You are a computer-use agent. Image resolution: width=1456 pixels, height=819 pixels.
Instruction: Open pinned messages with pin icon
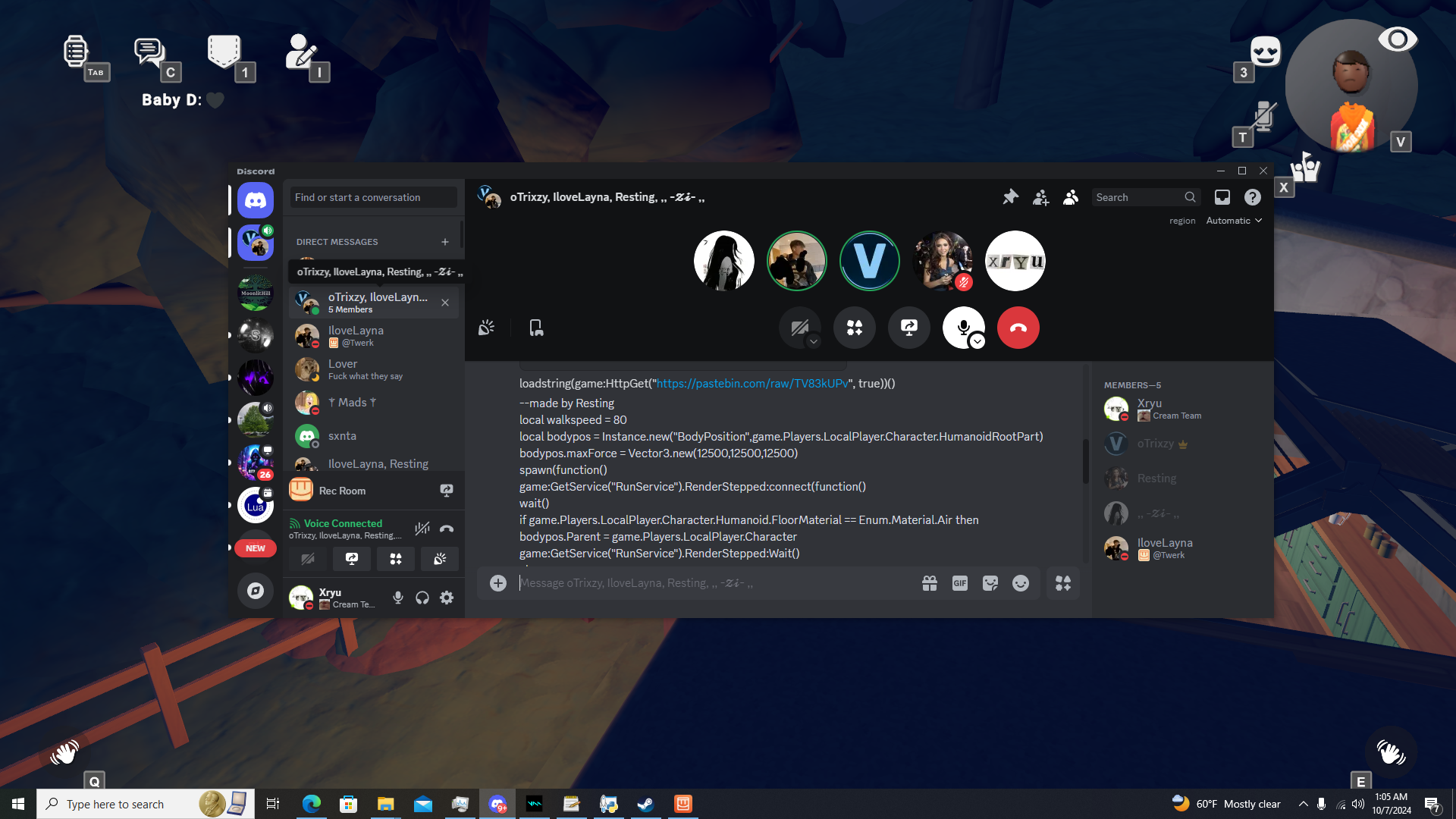(1010, 197)
